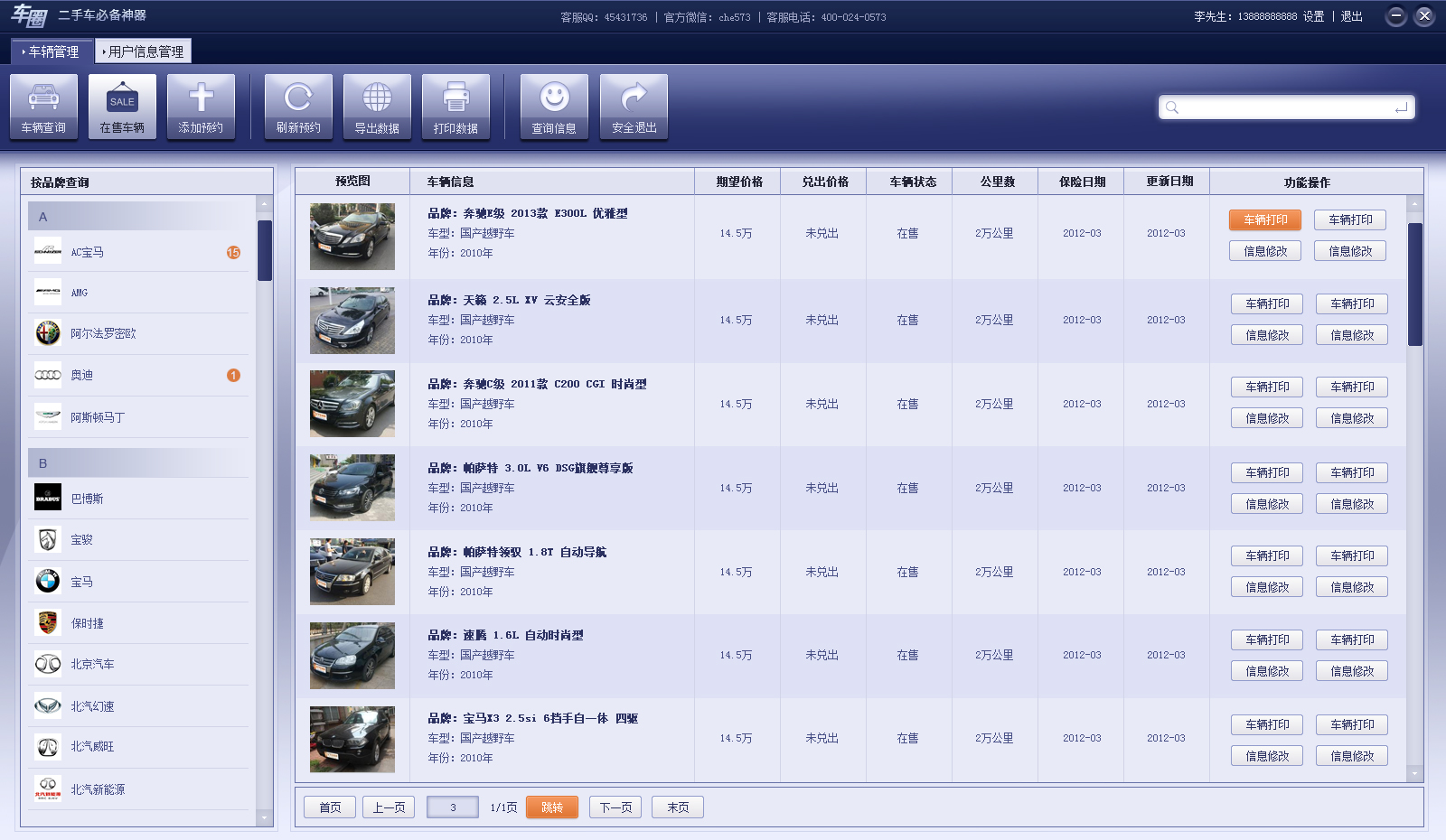Open the 查询信息 smiley icon
Image resolution: width=1446 pixels, height=840 pixels.
click(x=554, y=107)
